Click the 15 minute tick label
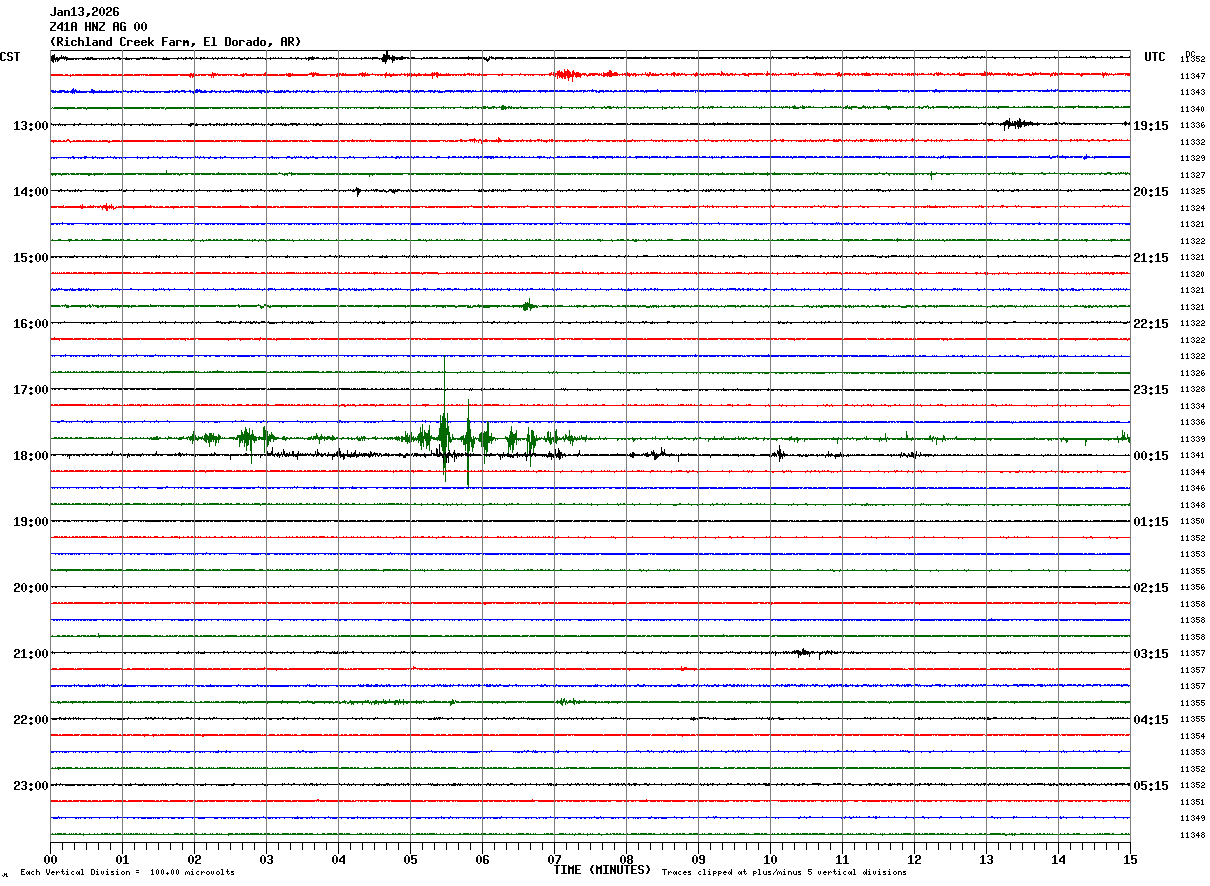 click(1130, 859)
